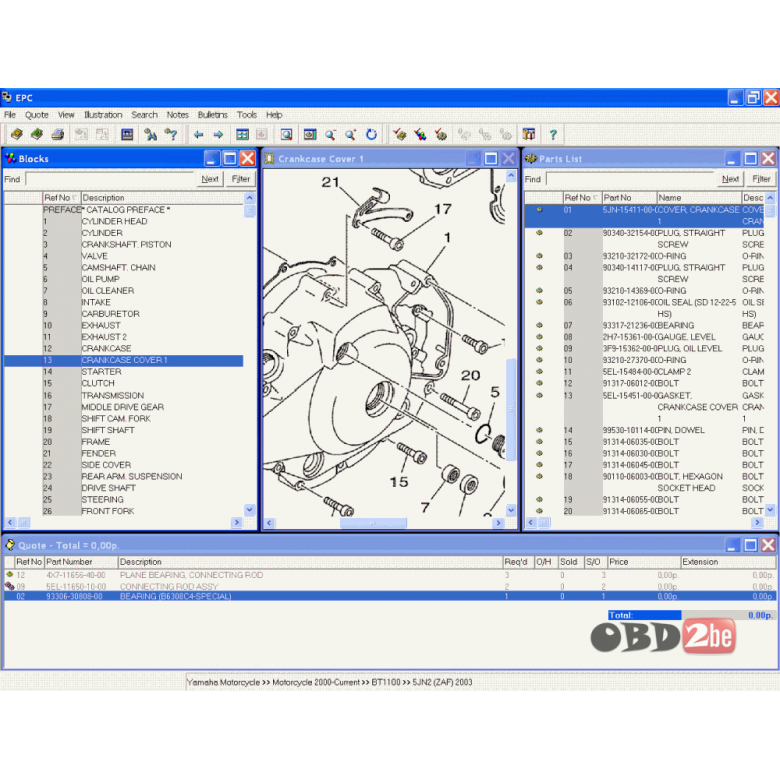
Task: Click the checkmark with book icon
Action: point(399,134)
